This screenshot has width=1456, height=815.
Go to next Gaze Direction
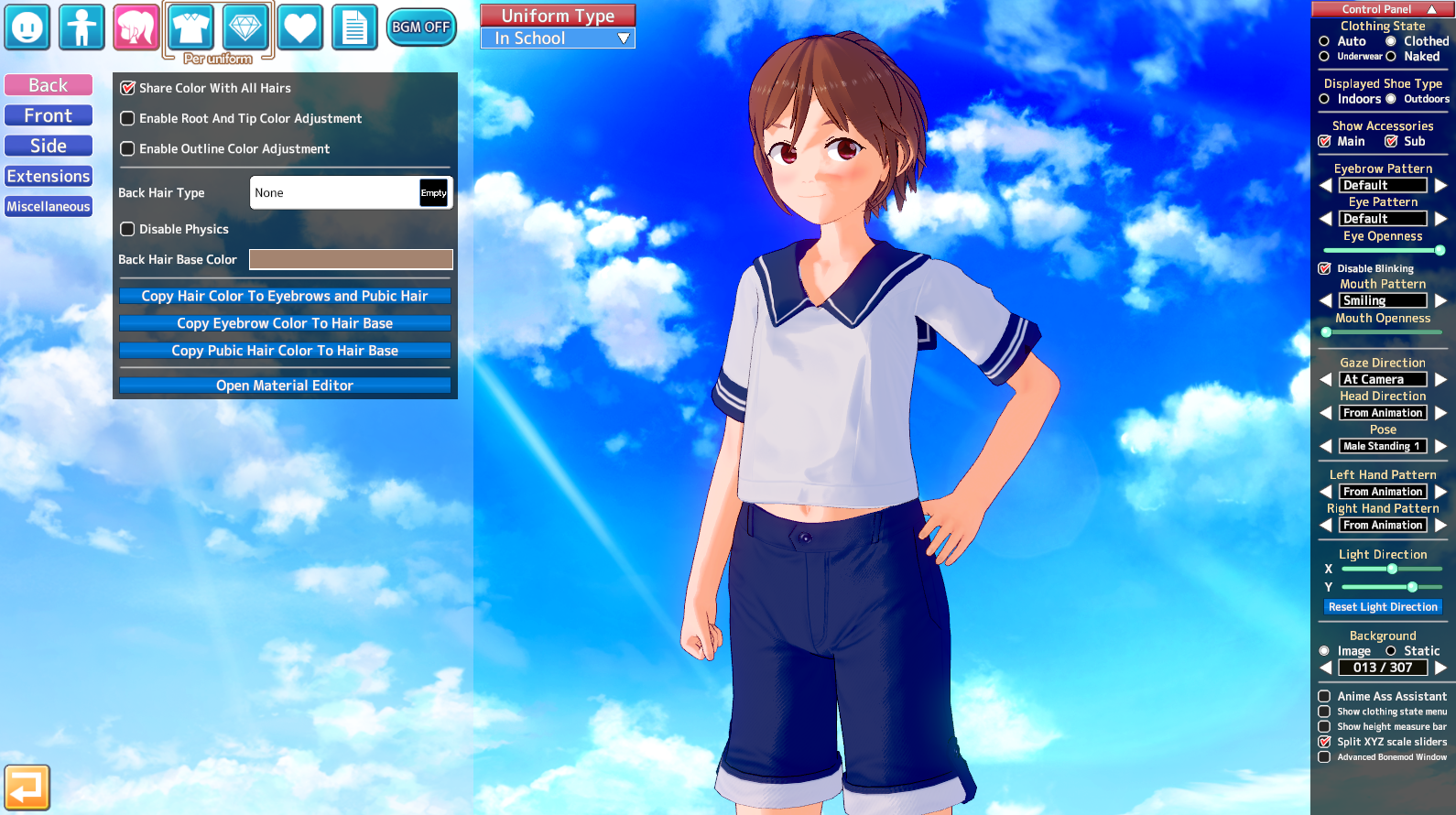point(1440,379)
